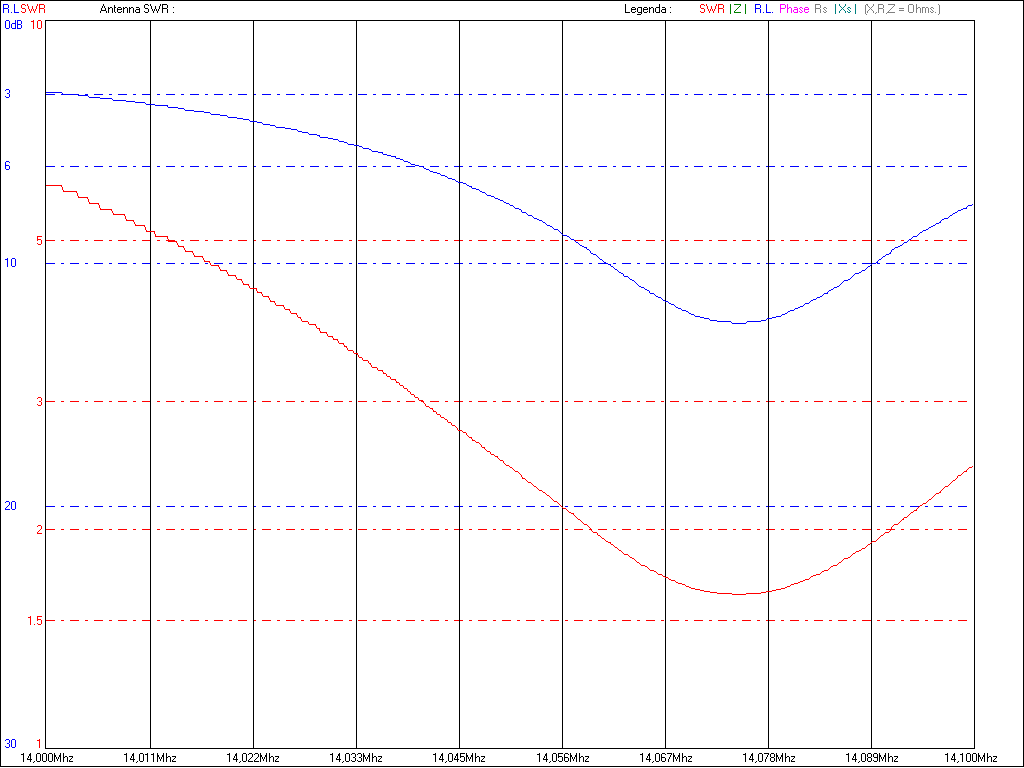Screen dimensions: 1024x768
Task: Toggle the blue R.L. legend entry
Action: [763, 9]
